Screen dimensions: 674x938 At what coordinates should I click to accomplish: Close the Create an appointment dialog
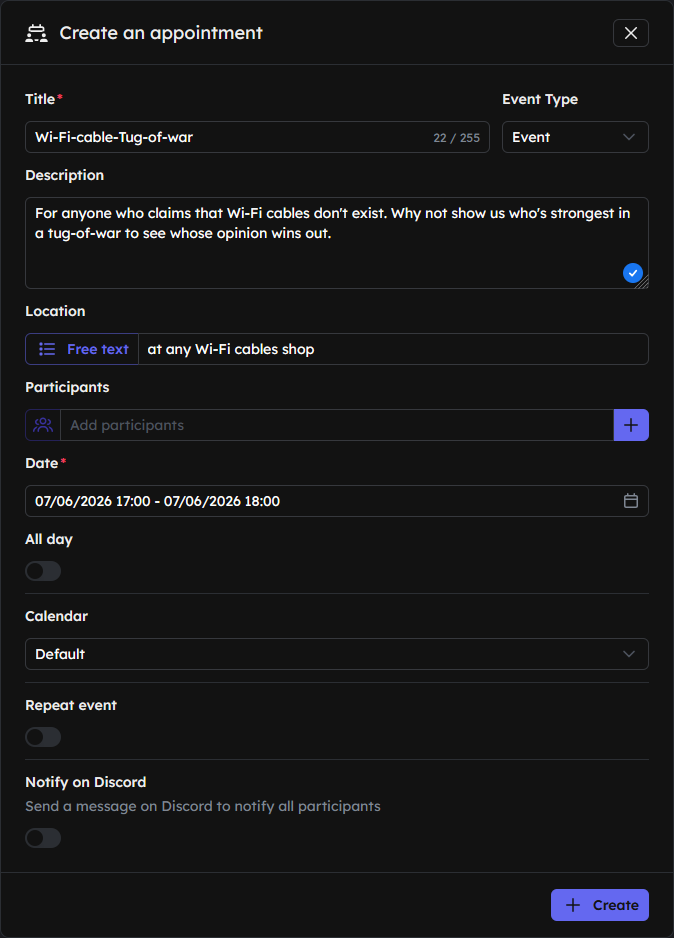(630, 33)
